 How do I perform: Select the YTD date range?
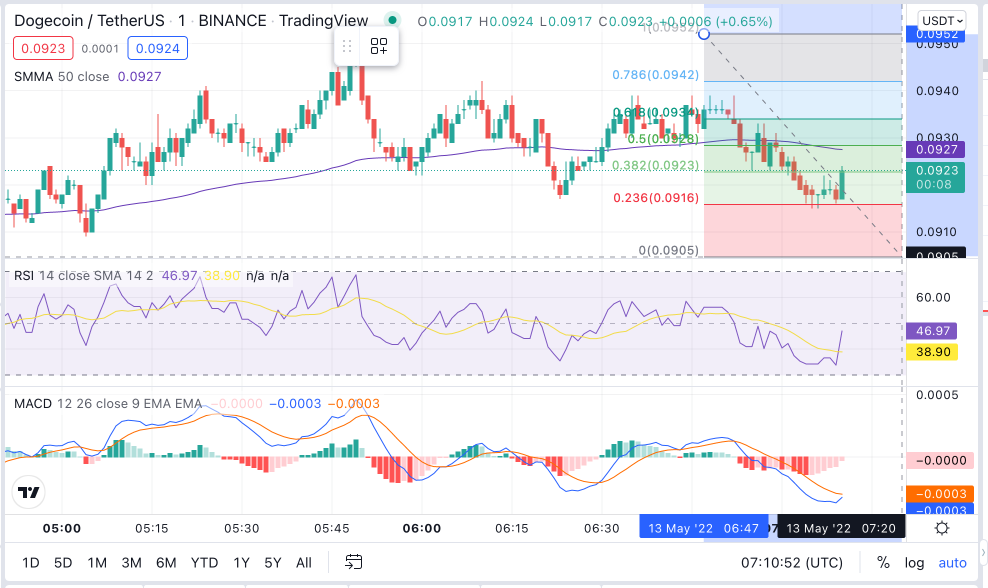[205, 563]
